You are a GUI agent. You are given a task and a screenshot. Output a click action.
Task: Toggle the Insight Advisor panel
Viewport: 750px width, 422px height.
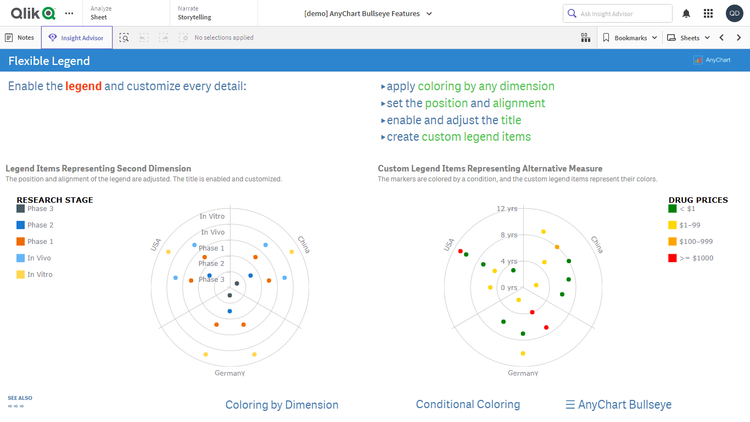(x=77, y=37)
